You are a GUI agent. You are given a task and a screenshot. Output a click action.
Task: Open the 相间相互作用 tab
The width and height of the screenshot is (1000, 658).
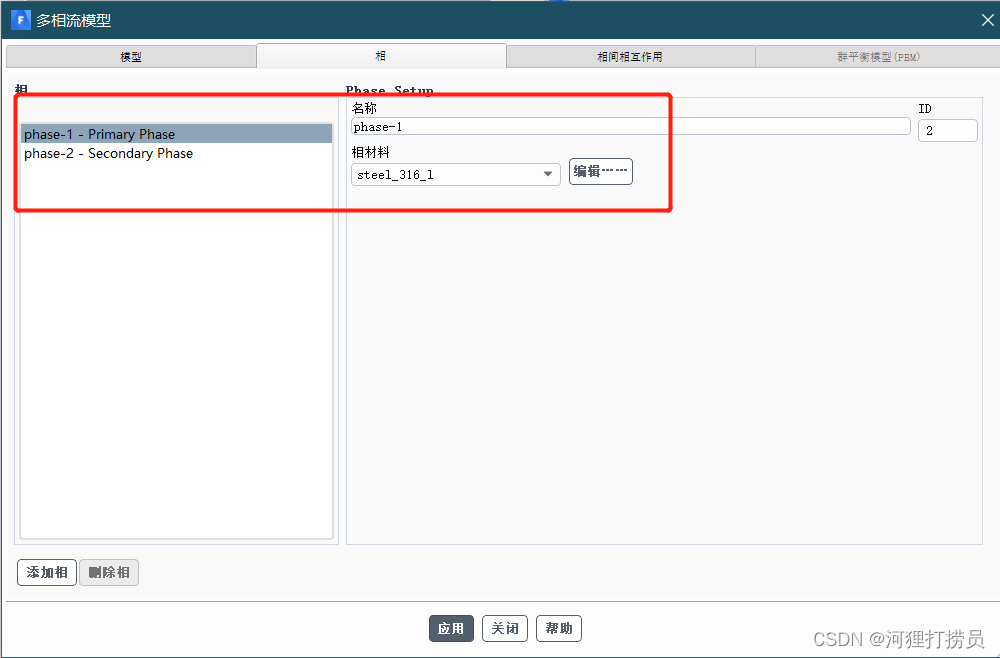click(x=630, y=57)
